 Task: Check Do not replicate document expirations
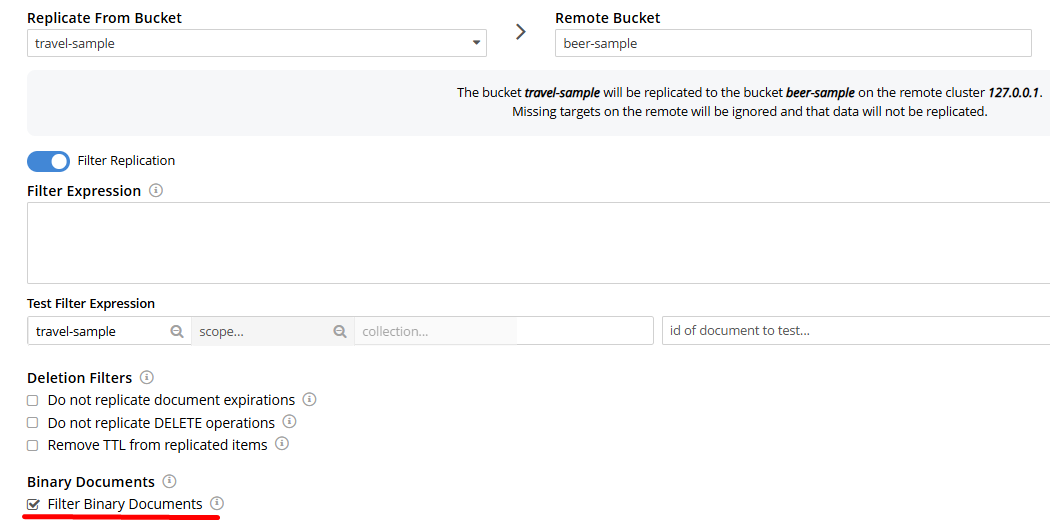(32, 401)
